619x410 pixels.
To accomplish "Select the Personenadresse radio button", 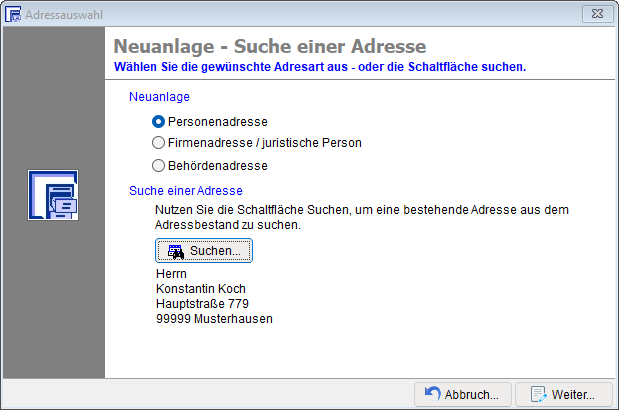I will point(158,121).
